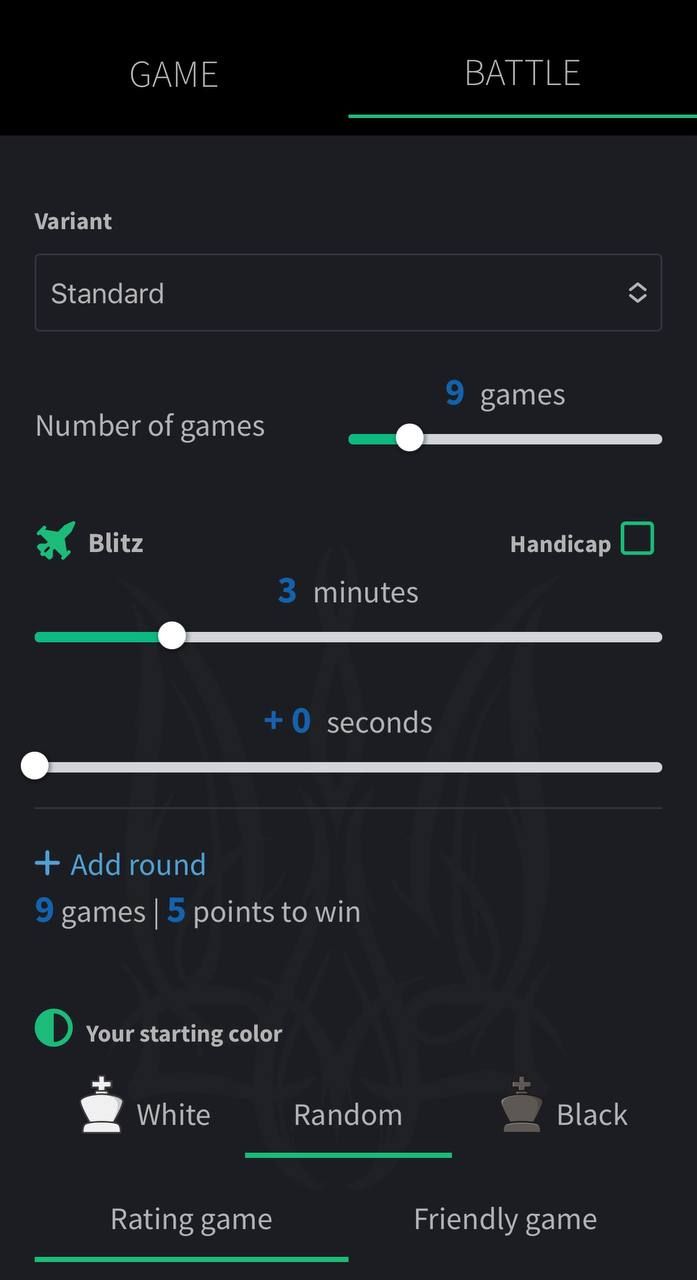This screenshot has width=697, height=1280.
Task: Open the Standard variant dropdown
Action: tap(348, 292)
